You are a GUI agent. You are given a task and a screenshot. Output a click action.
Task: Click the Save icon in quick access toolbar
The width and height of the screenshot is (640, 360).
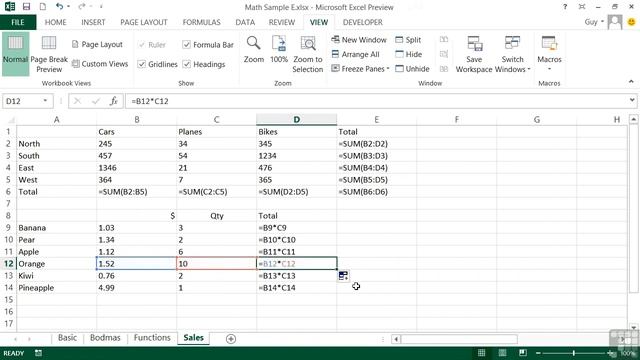coord(27,7)
